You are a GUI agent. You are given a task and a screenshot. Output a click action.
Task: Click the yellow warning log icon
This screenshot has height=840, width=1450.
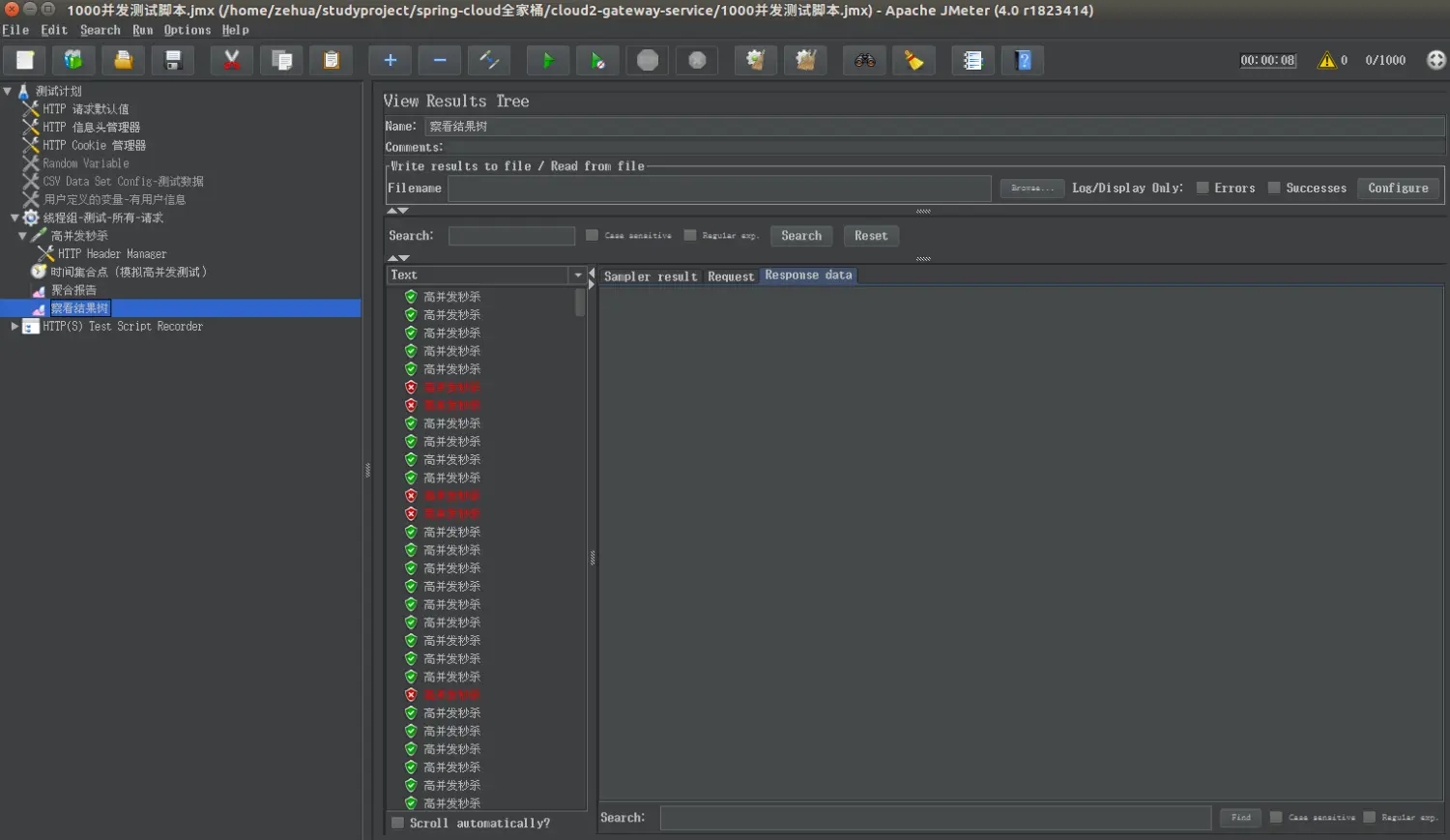click(x=1326, y=60)
